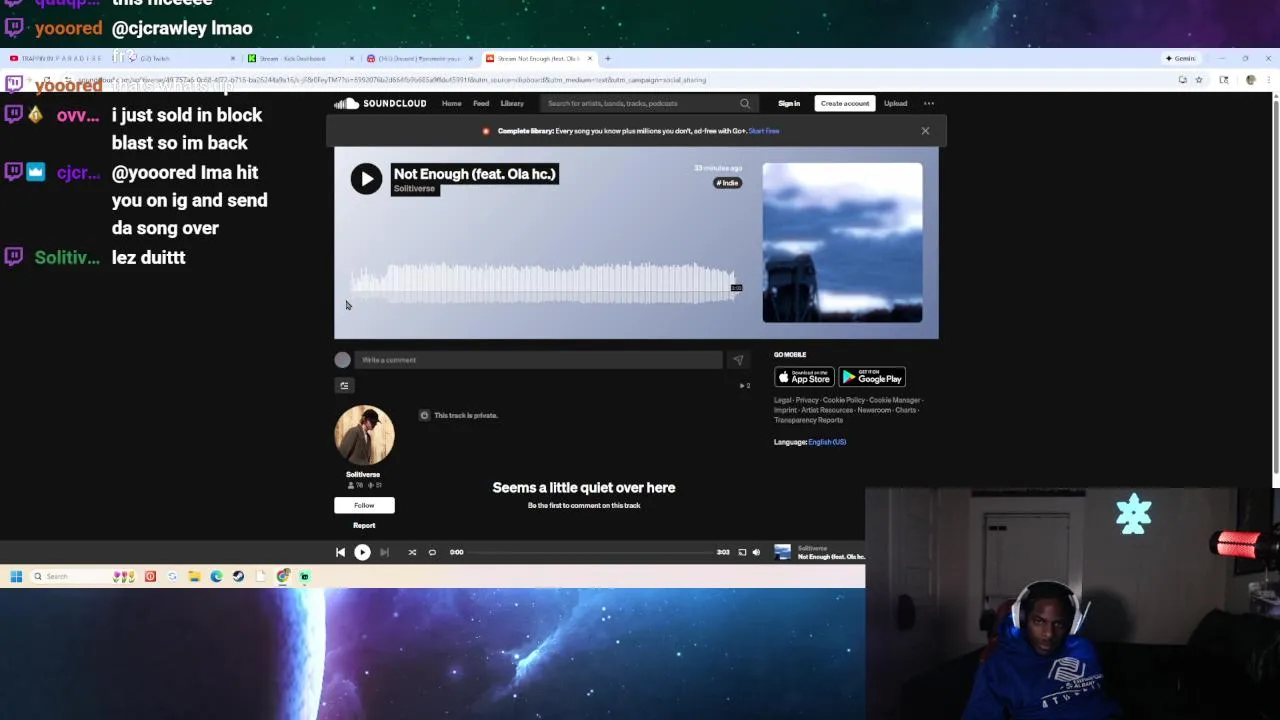Open the Home nav item
1280x720 pixels.
pyautogui.click(x=452, y=103)
